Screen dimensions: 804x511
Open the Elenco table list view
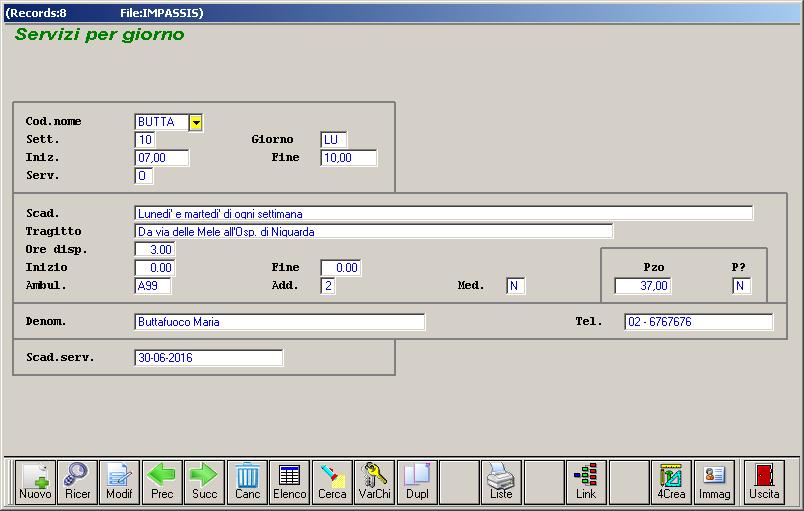289,482
